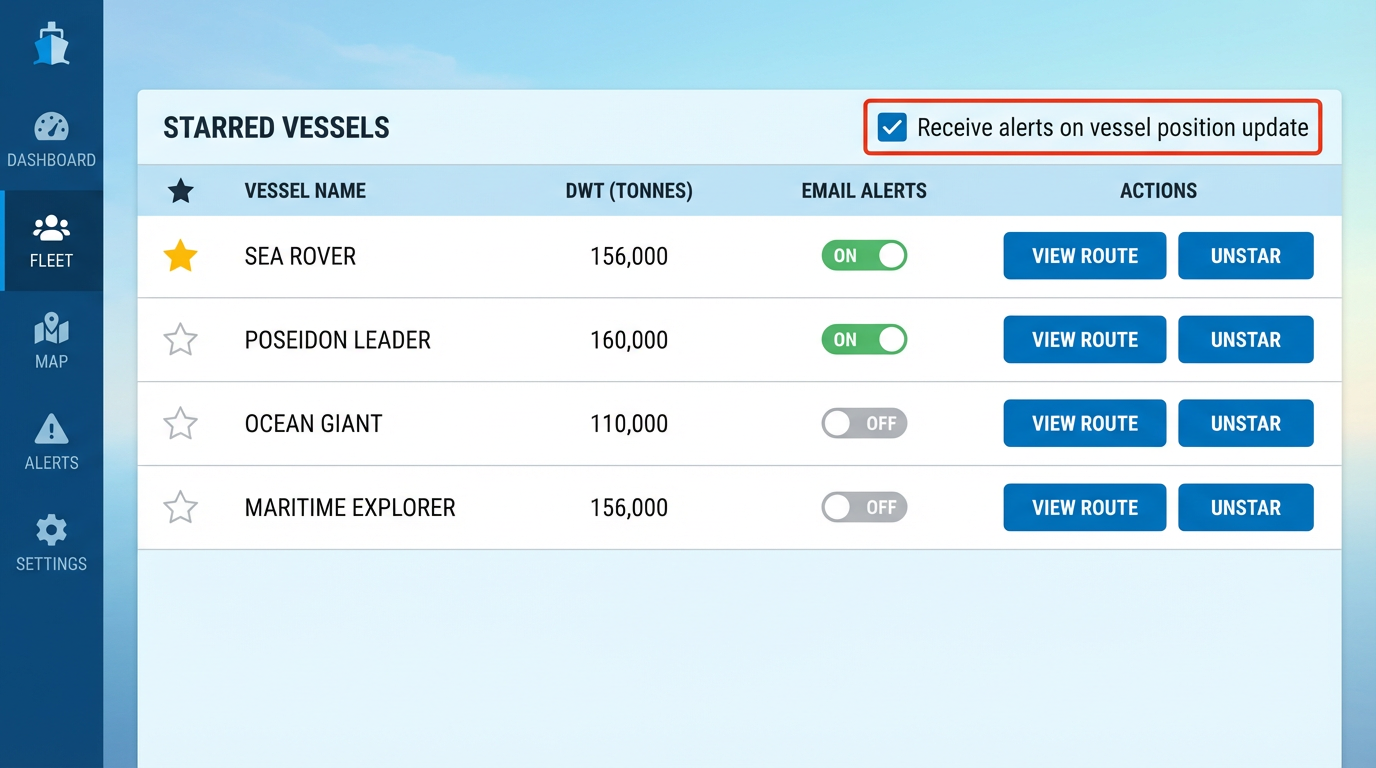Image resolution: width=1376 pixels, height=768 pixels.
Task: Click the star column header icon
Action: tap(180, 191)
